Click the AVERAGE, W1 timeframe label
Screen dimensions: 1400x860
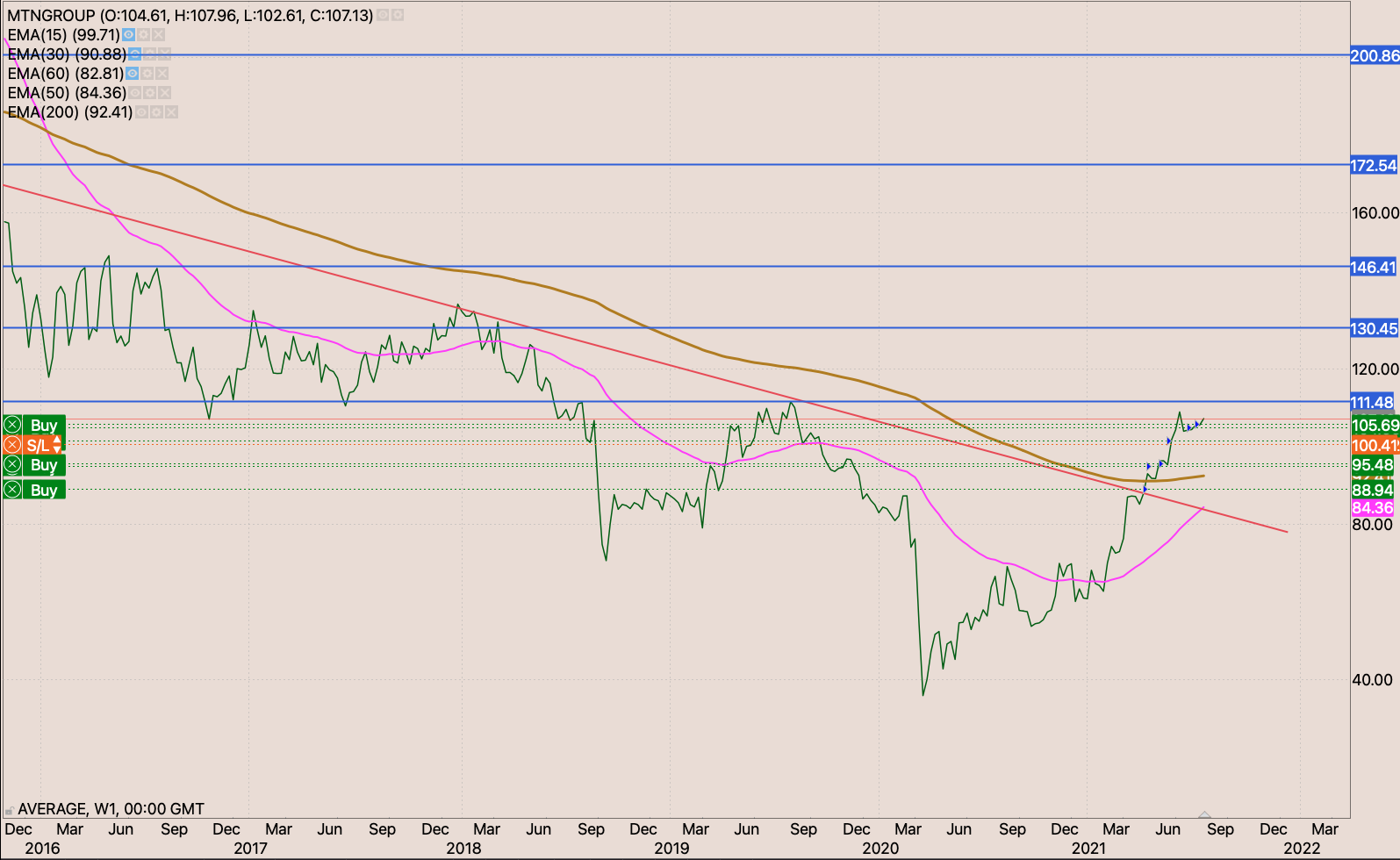(111, 809)
